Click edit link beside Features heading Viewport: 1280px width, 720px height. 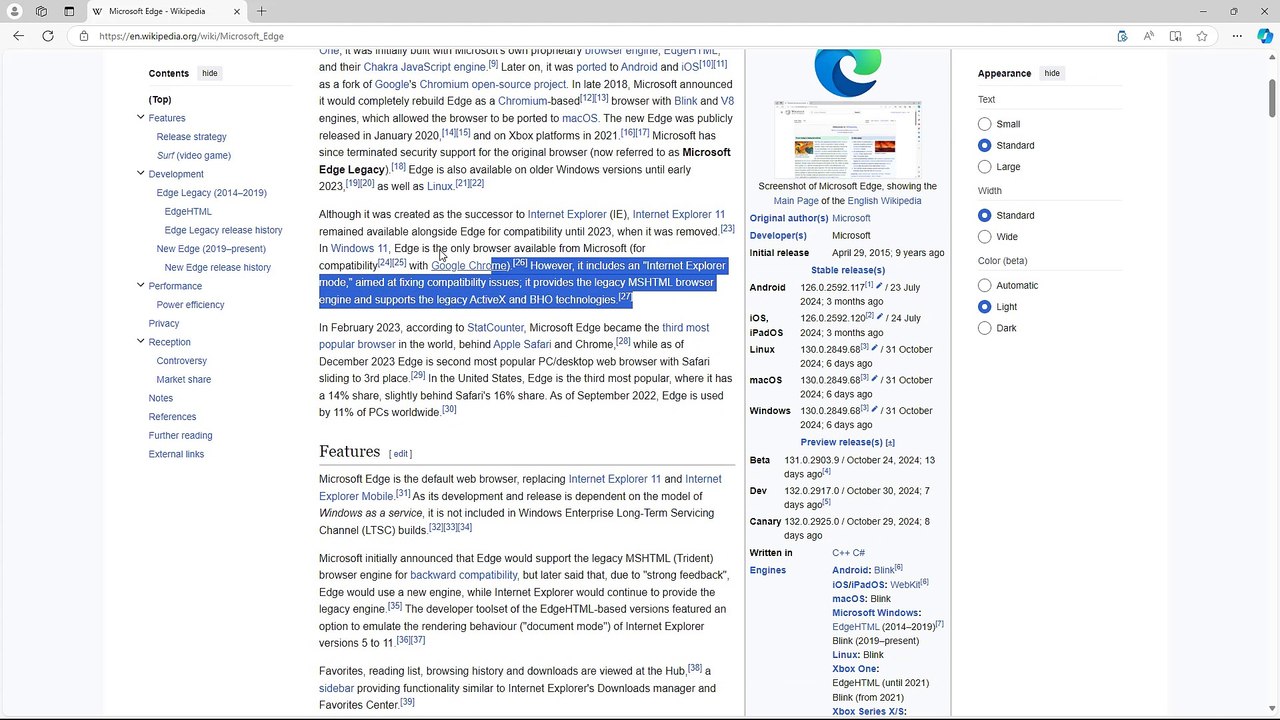pos(401,454)
